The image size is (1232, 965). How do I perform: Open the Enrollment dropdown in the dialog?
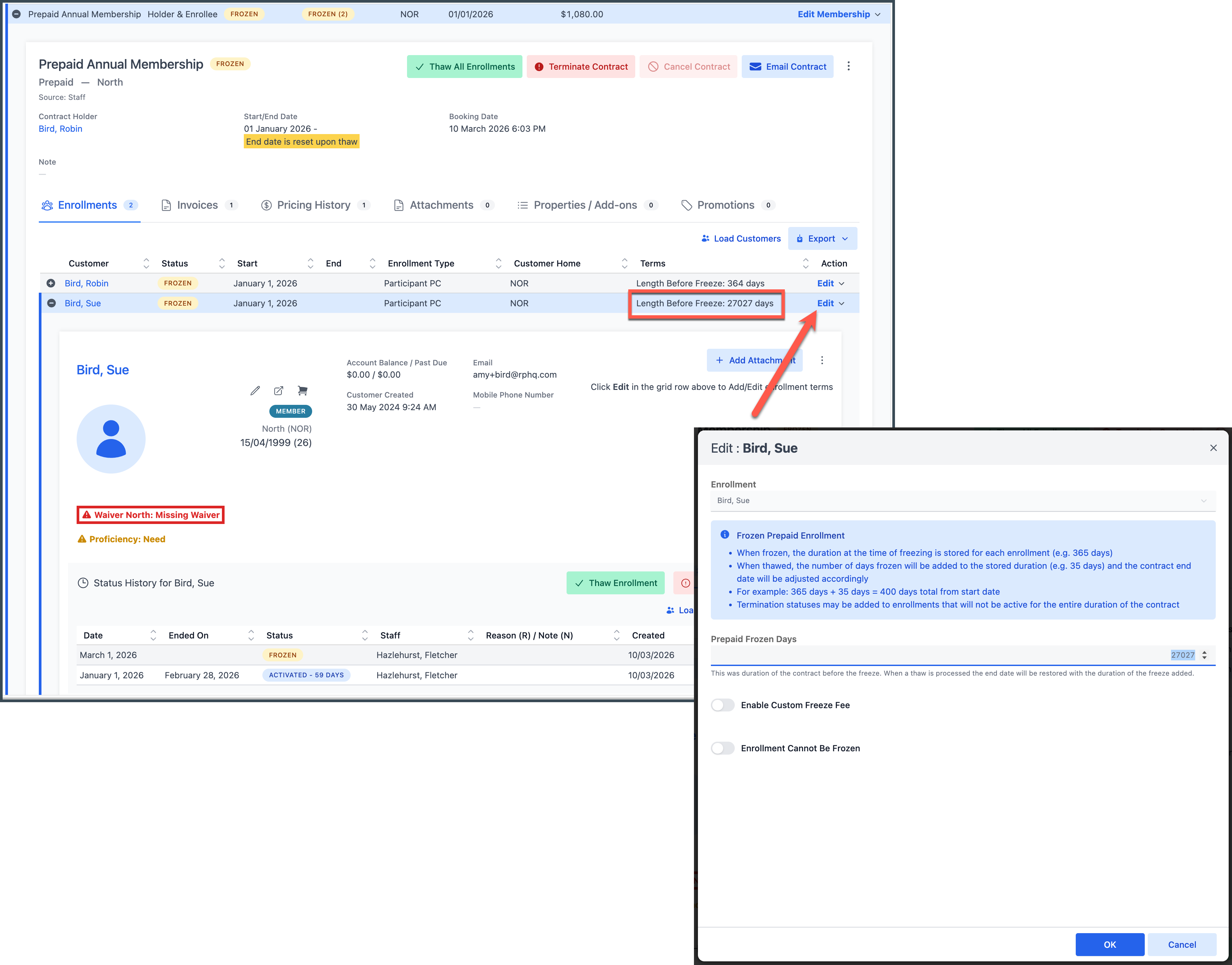point(962,500)
